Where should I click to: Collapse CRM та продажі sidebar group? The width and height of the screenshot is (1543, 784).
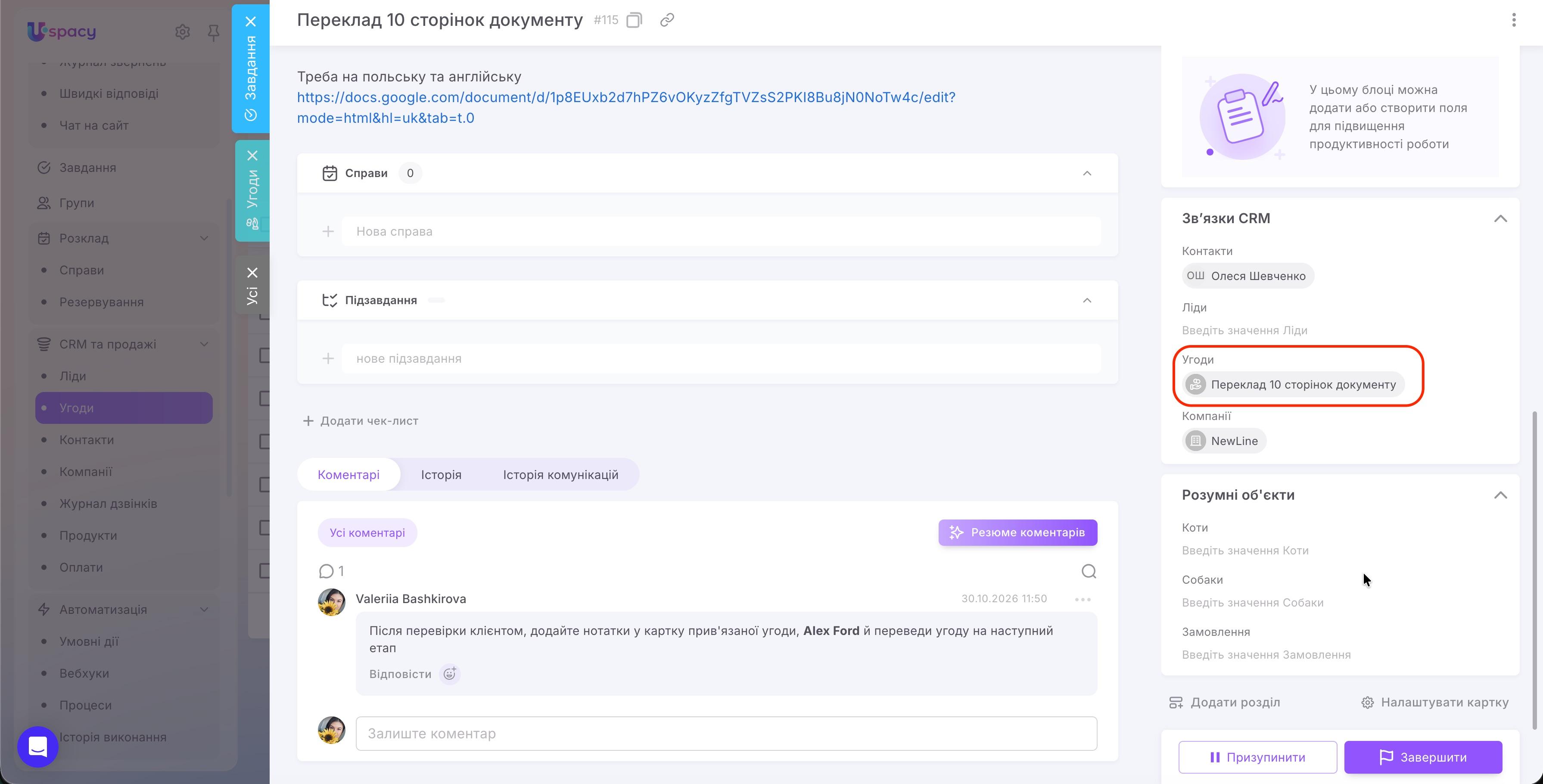[x=204, y=344]
